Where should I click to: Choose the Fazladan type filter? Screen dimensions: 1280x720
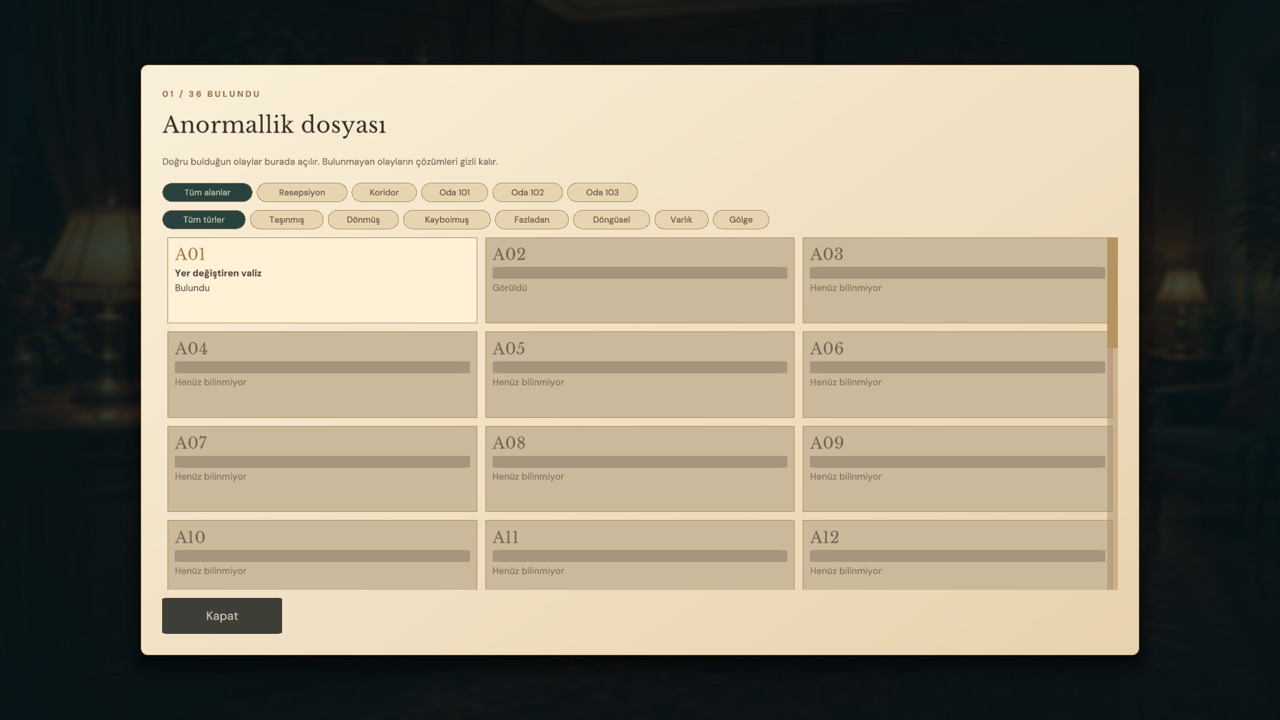click(532, 220)
